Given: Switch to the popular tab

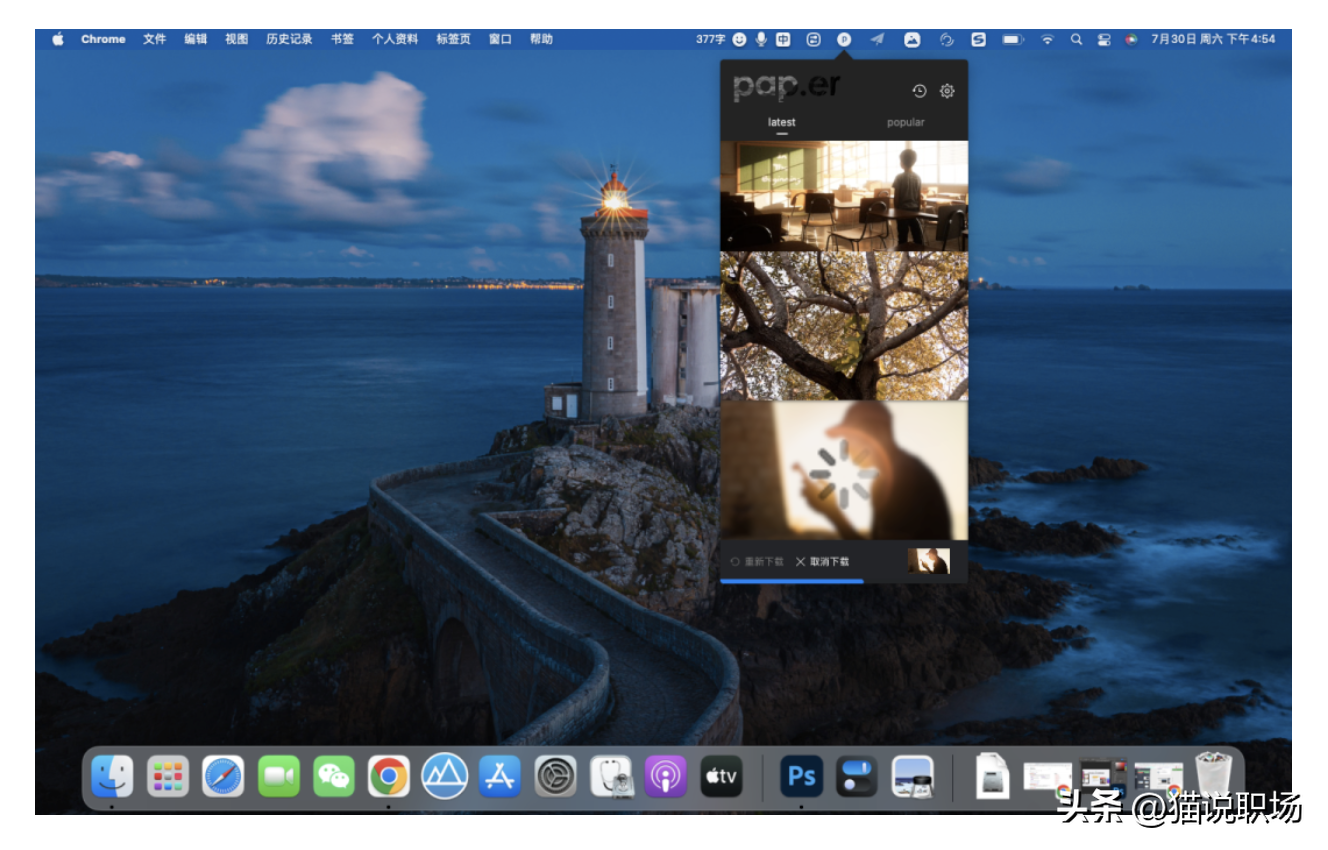Looking at the screenshot, I should tap(905, 123).
